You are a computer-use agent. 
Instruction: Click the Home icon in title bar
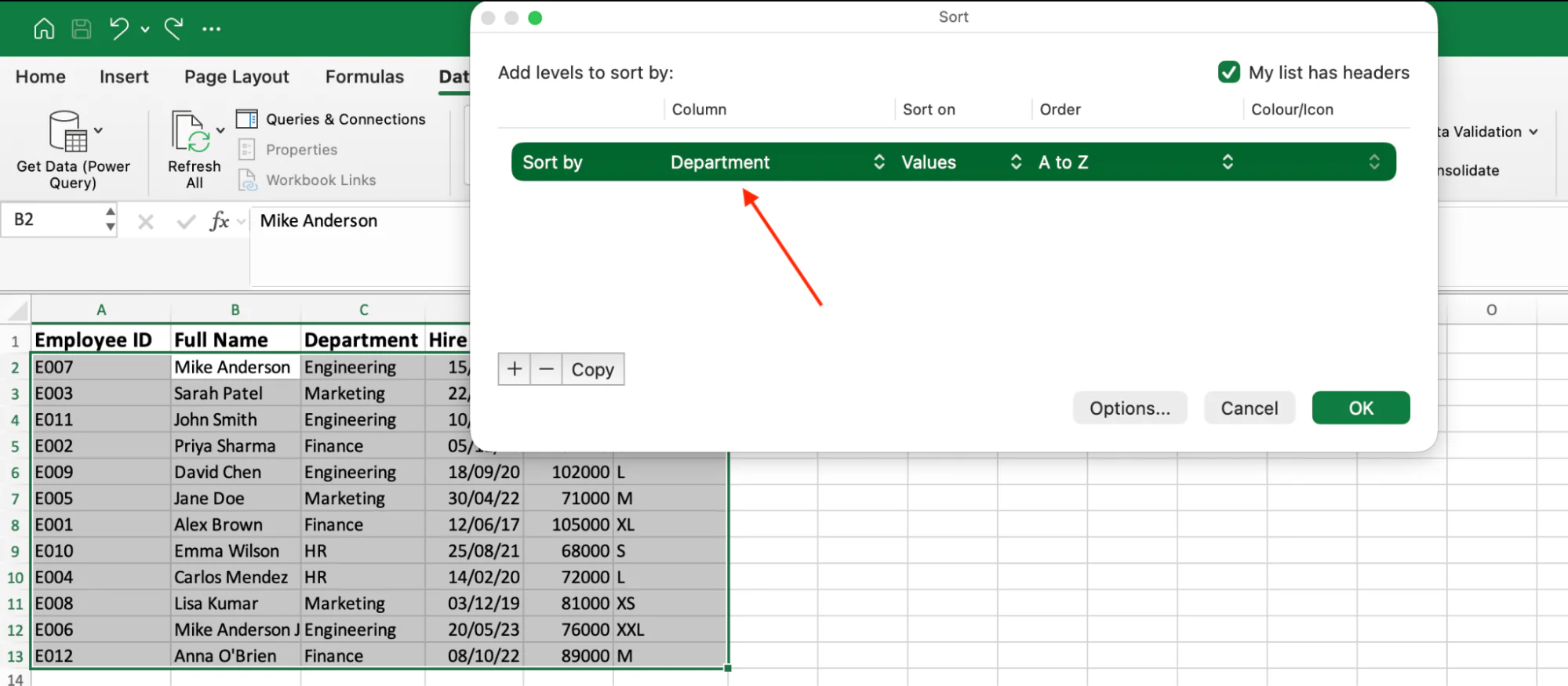click(45, 29)
